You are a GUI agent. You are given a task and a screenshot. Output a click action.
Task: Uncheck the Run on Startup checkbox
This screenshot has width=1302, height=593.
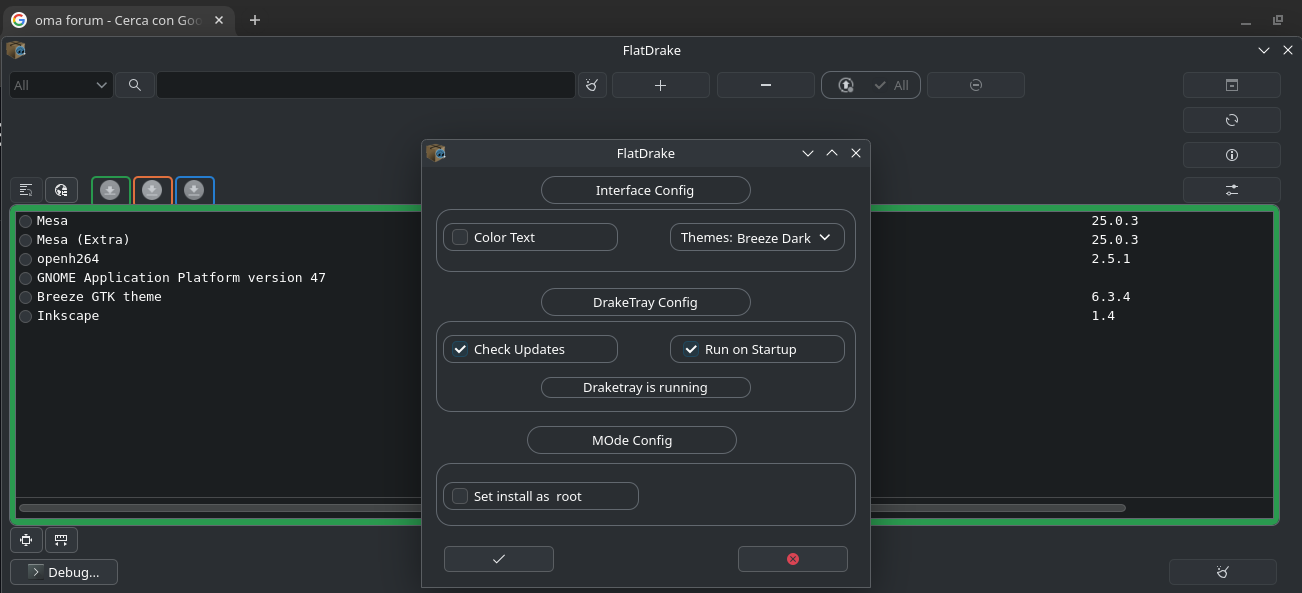(x=691, y=349)
